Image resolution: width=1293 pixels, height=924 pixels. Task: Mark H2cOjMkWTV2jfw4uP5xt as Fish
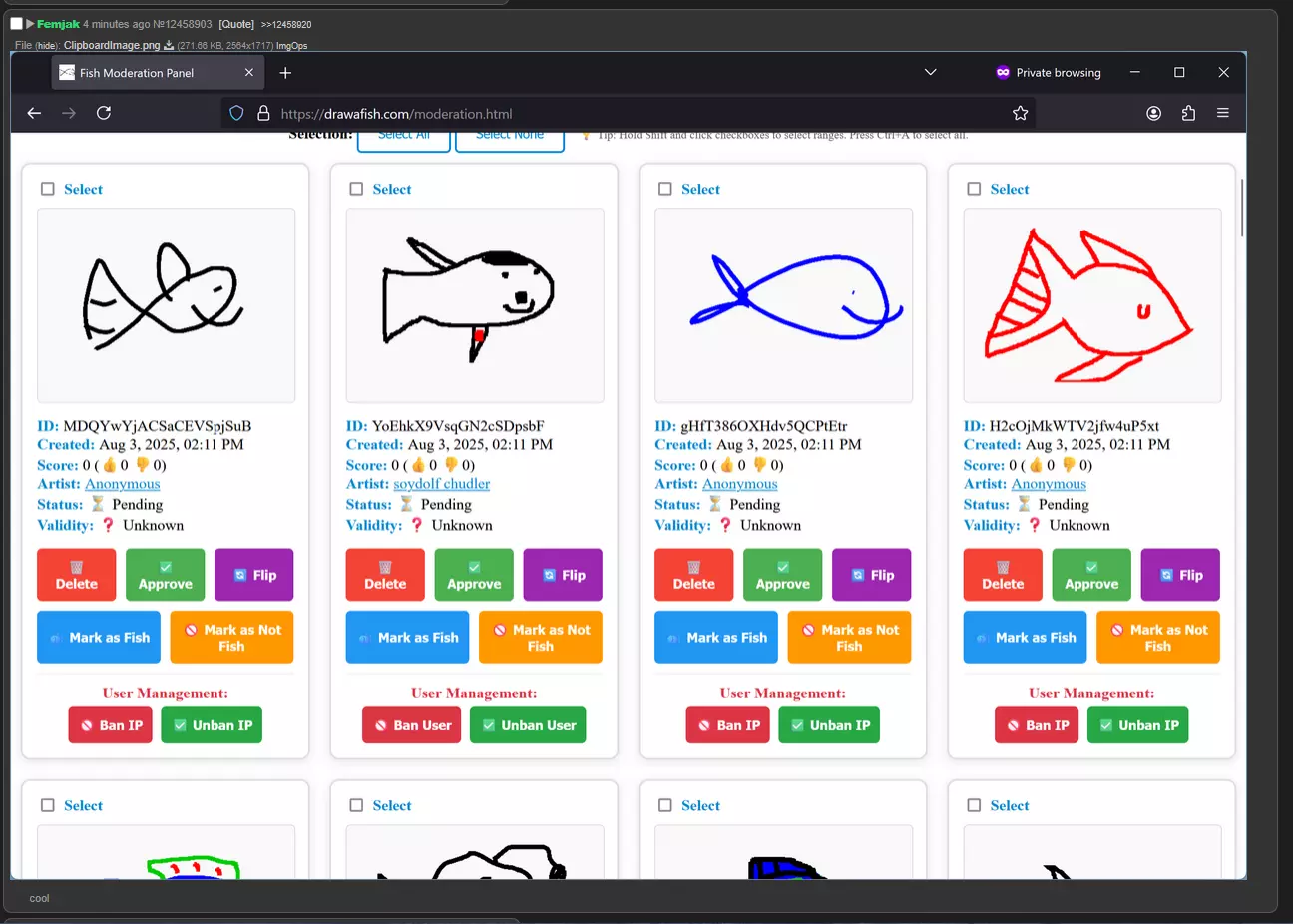pos(1026,637)
